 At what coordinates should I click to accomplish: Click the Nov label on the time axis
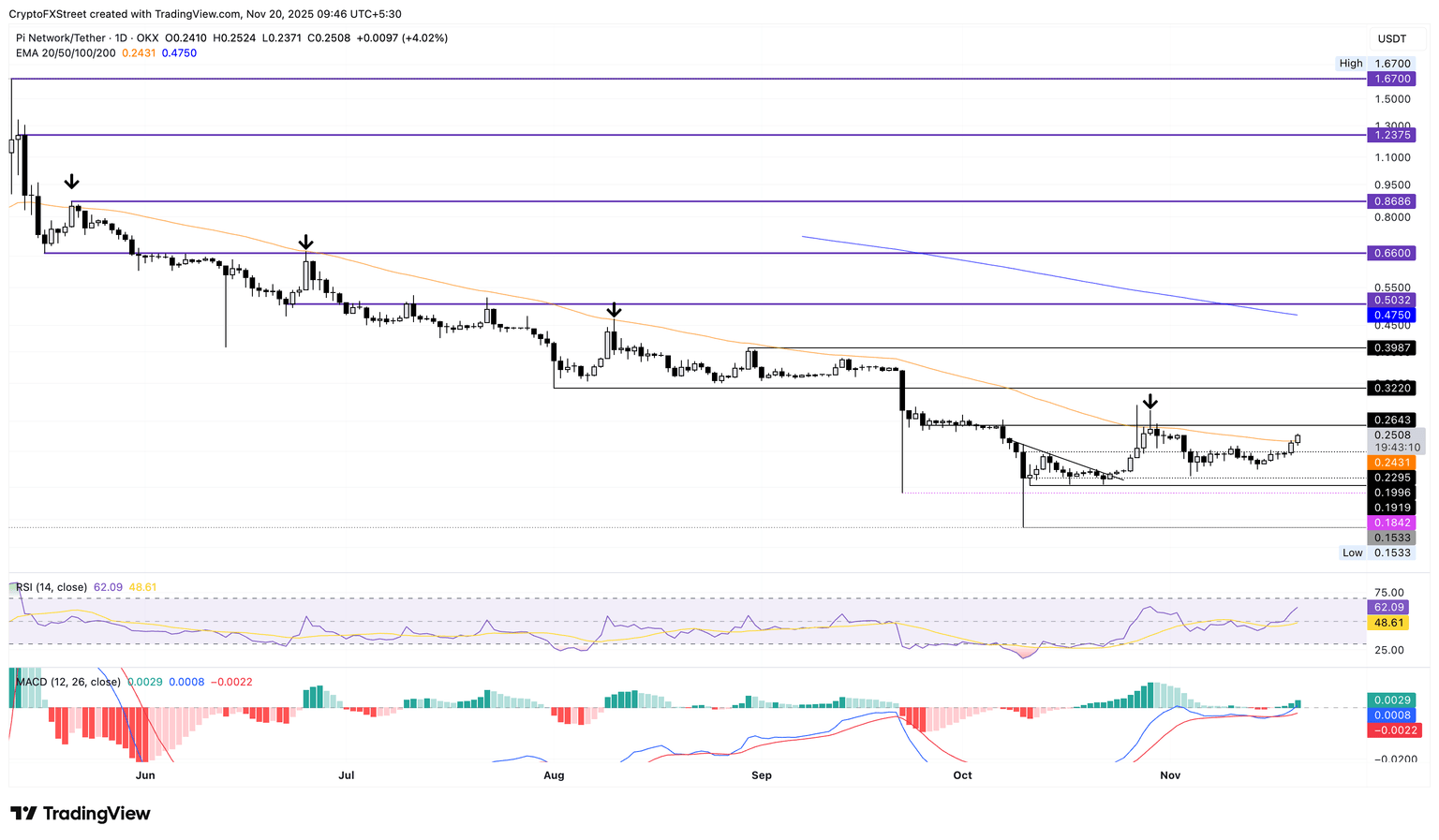[1170, 775]
